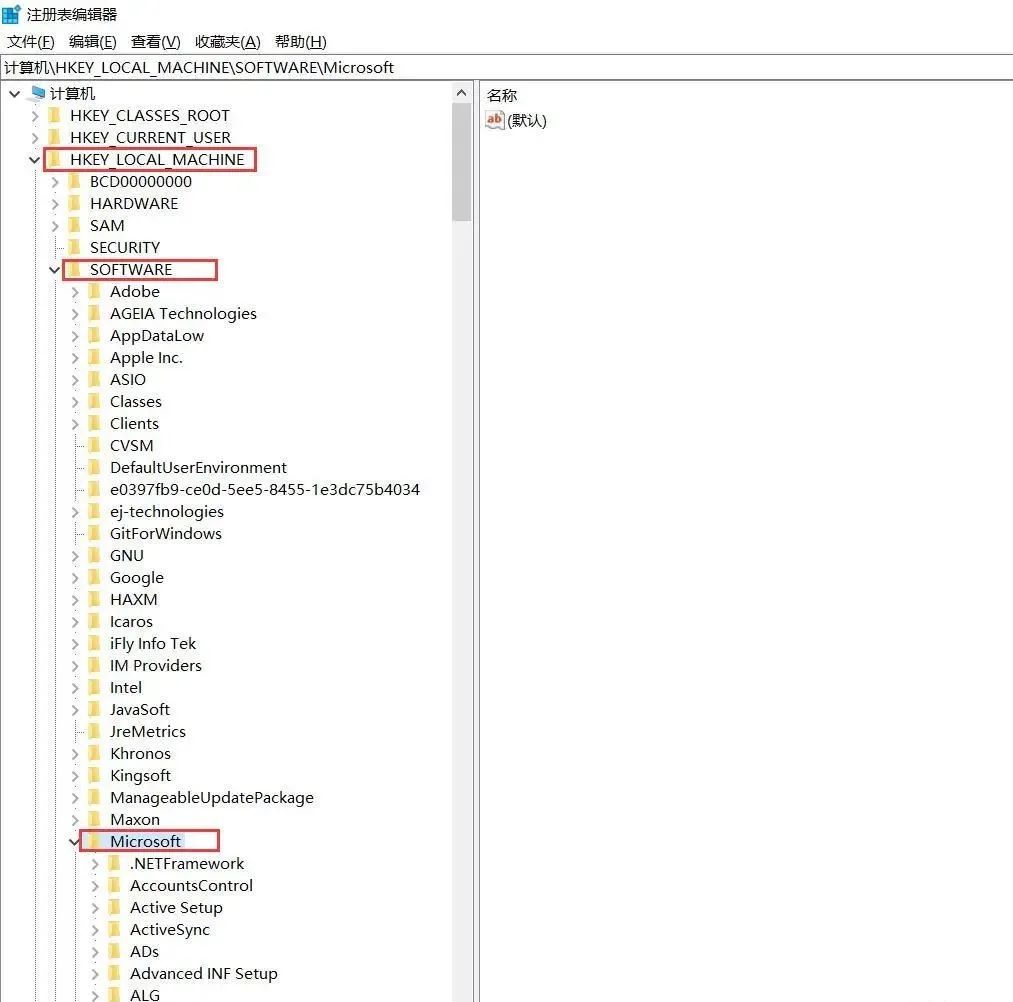Click the HKEY_CLASSES_ROOT folder icon

[55, 115]
